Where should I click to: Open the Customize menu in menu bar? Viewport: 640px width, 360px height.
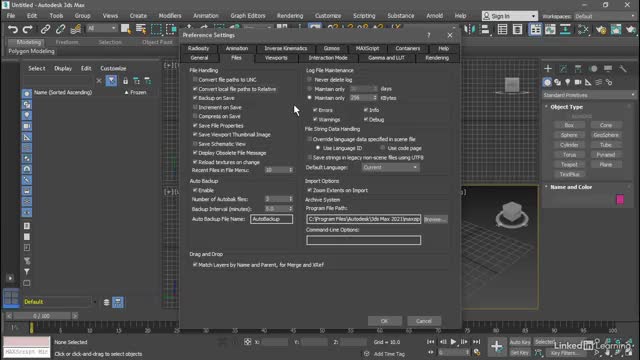(328, 16)
